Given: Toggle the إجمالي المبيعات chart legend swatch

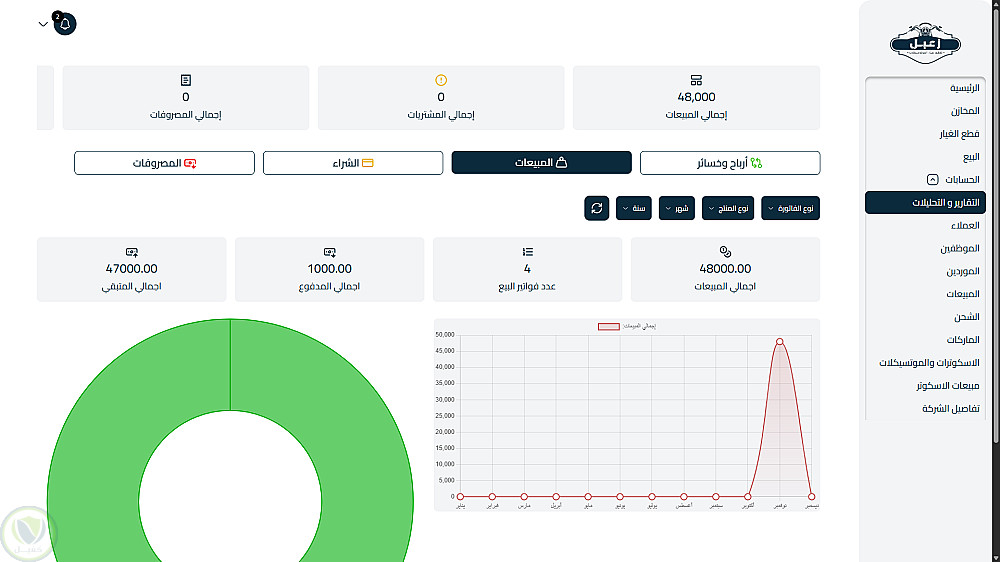Looking at the screenshot, I should pos(608,326).
